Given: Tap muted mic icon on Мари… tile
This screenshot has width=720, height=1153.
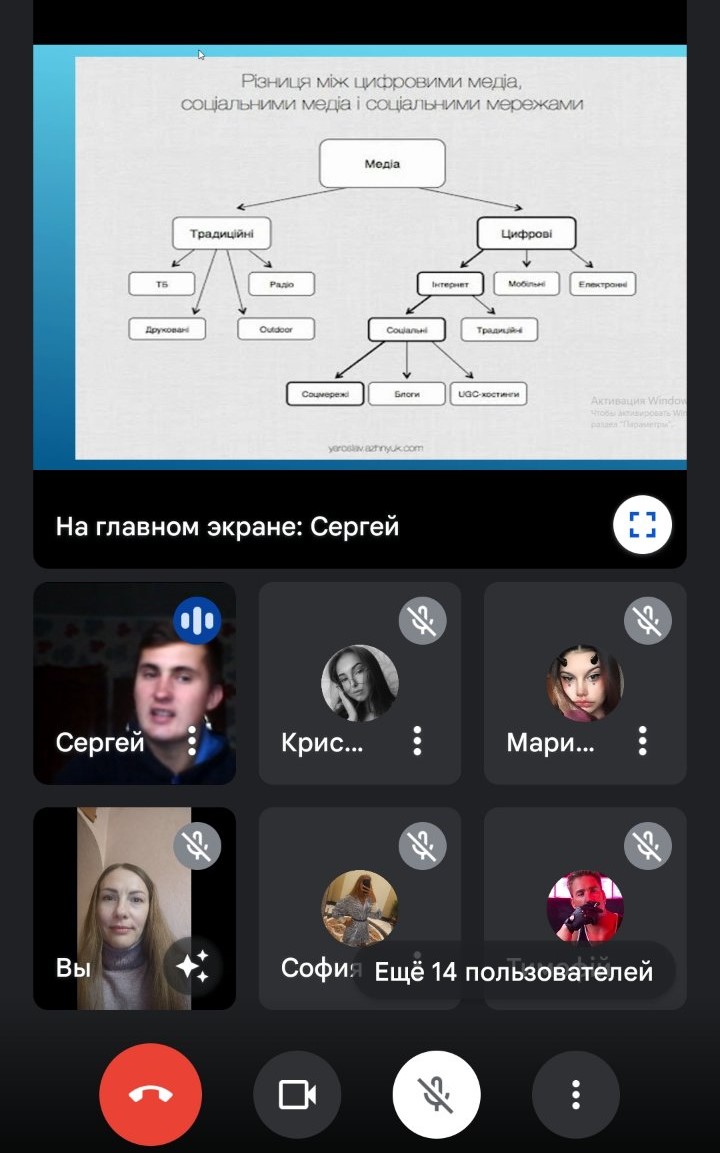Looking at the screenshot, I should (x=647, y=621).
